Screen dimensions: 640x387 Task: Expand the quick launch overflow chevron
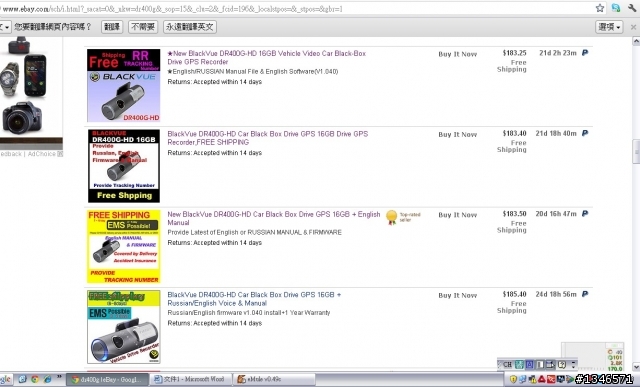click(59, 376)
